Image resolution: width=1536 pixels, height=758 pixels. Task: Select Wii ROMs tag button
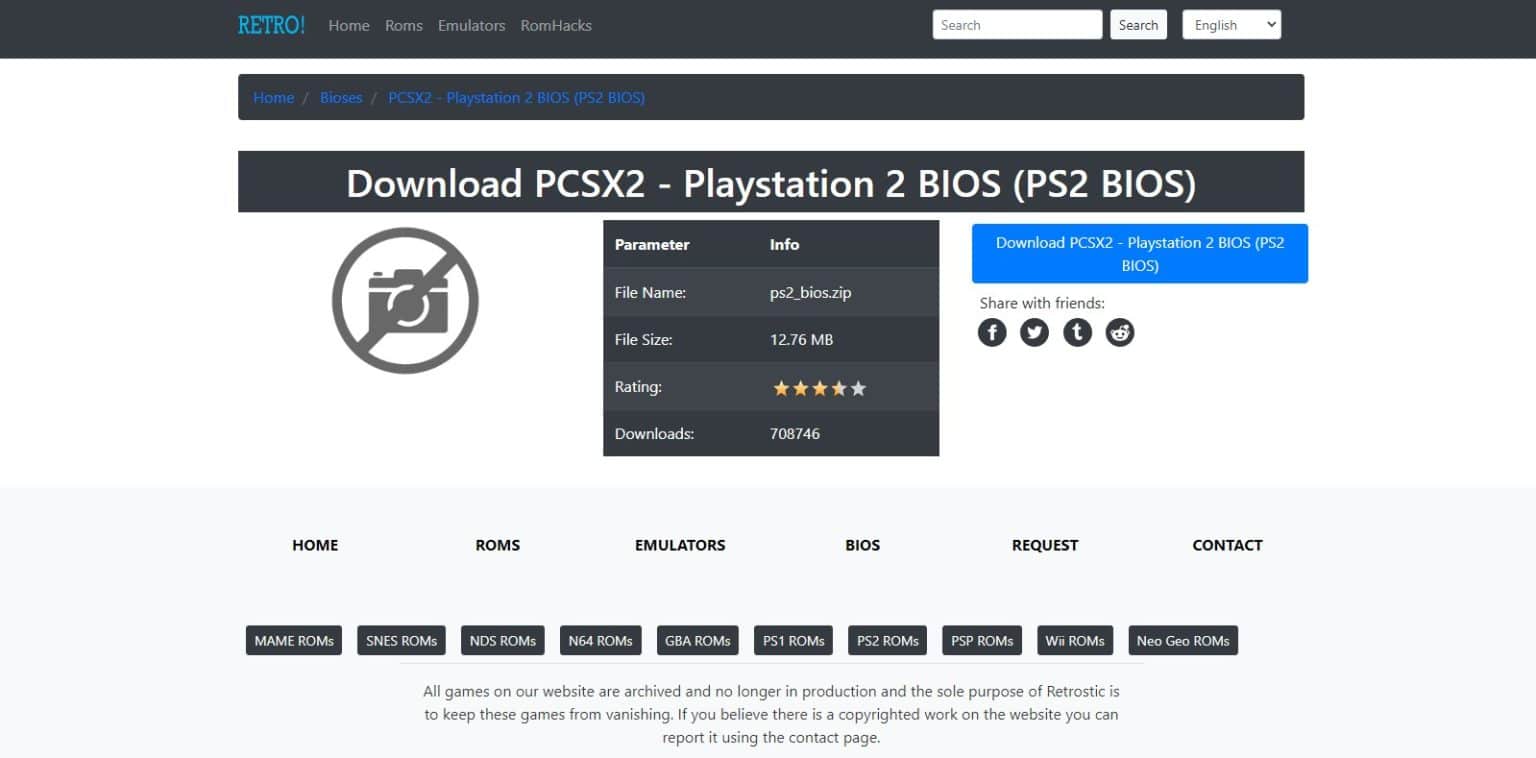click(1075, 641)
